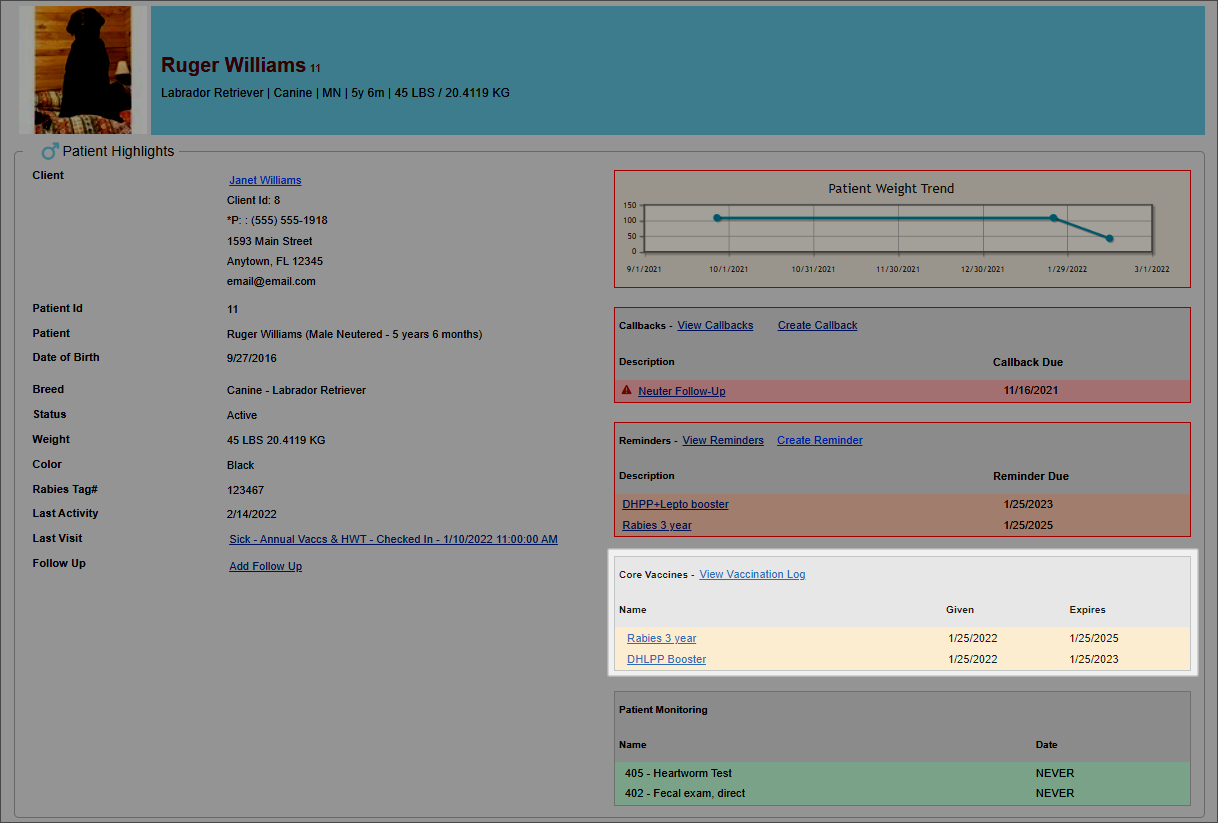Click the first data point on weight chart

point(717,217)
